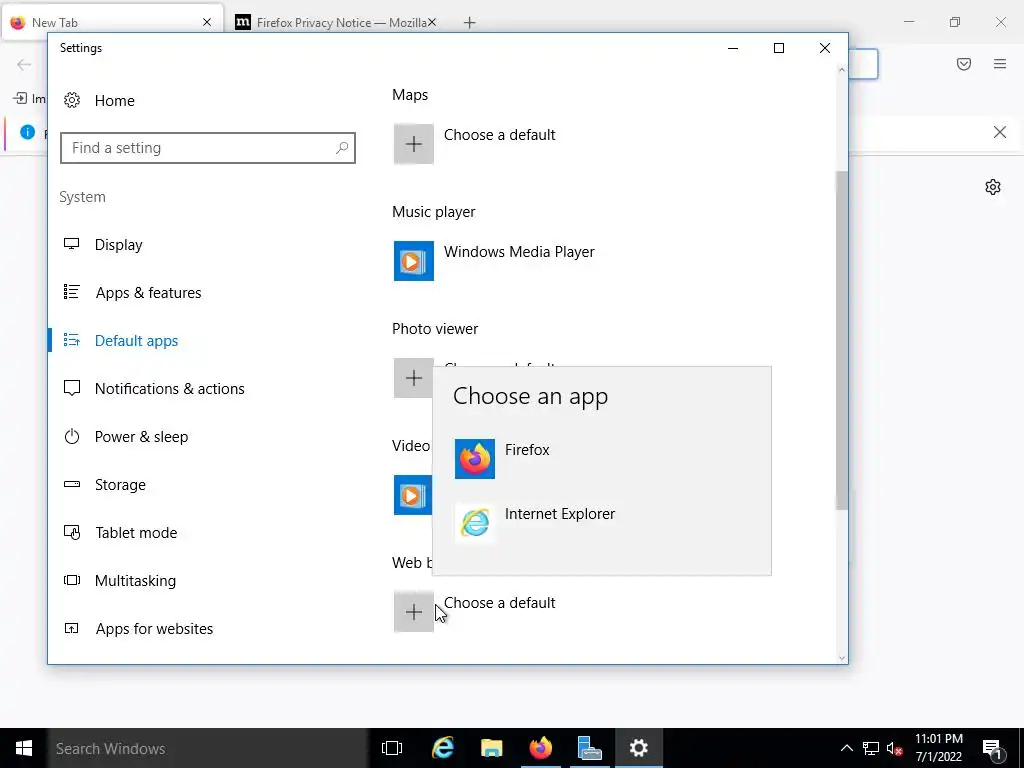Screen dimensions: 1024x768
Task: Click Choose a default under Maps
Action: pyautogui.click(x=500, y=135)
